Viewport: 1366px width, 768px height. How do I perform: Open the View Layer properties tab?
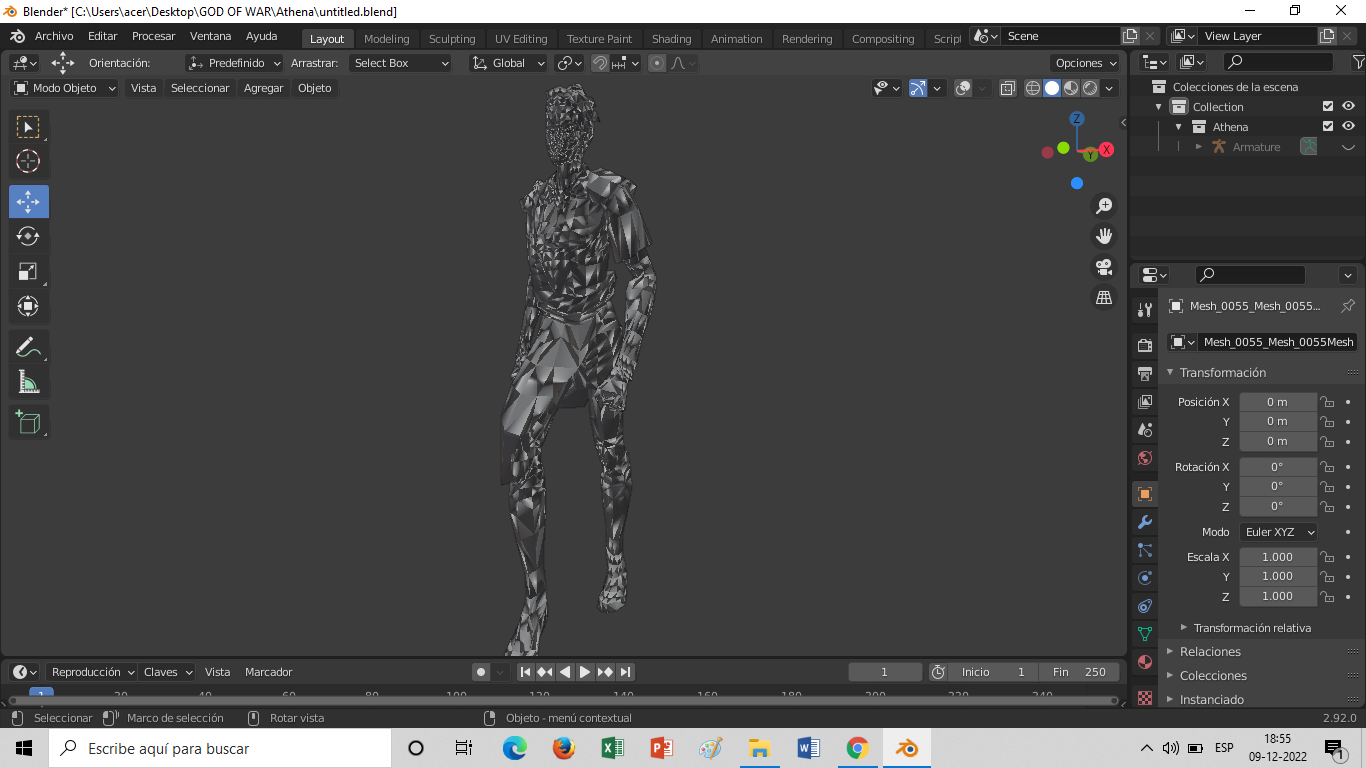(1145, 401)
